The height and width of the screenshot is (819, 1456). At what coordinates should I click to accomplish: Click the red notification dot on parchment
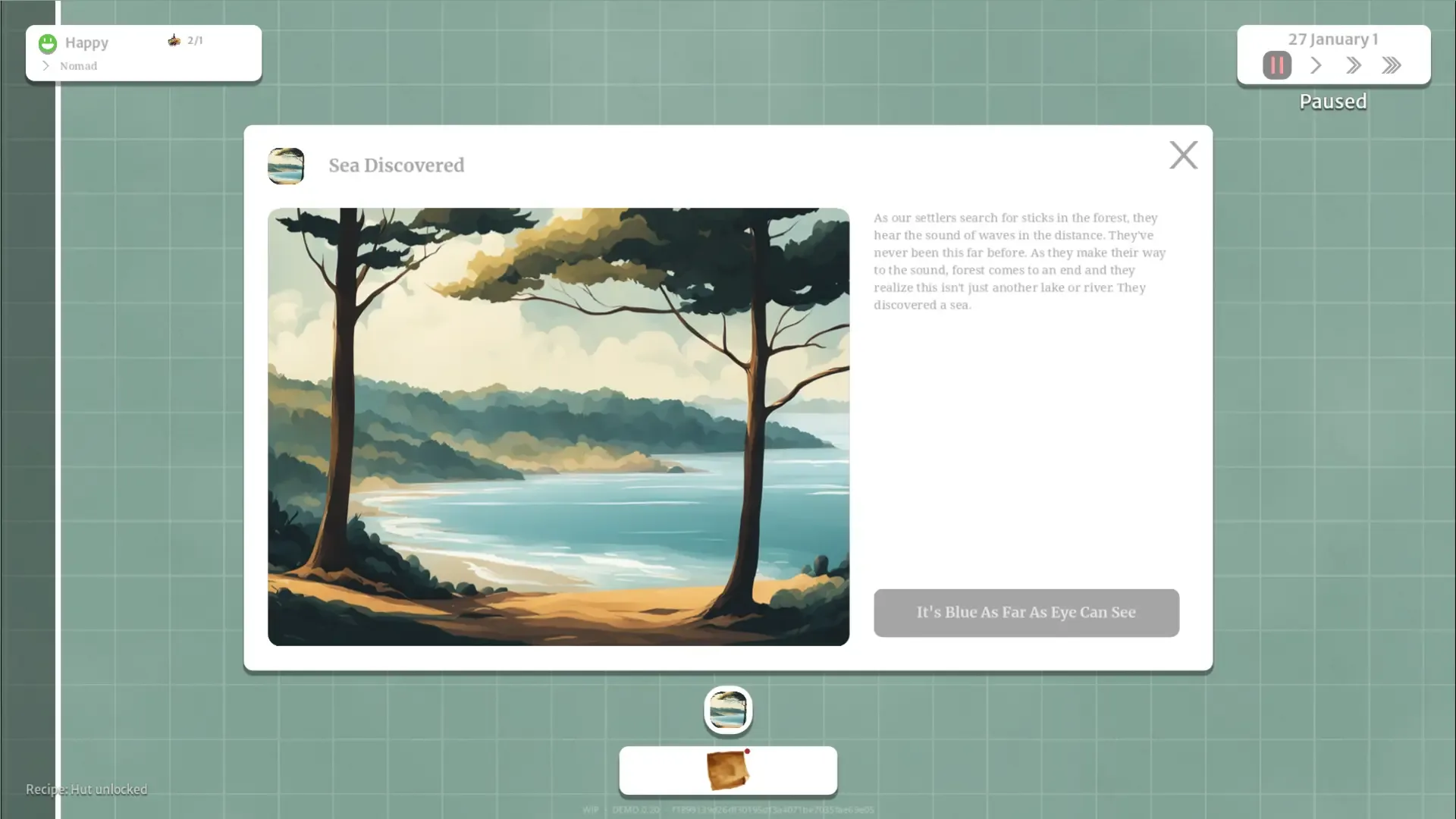(747, 752)
